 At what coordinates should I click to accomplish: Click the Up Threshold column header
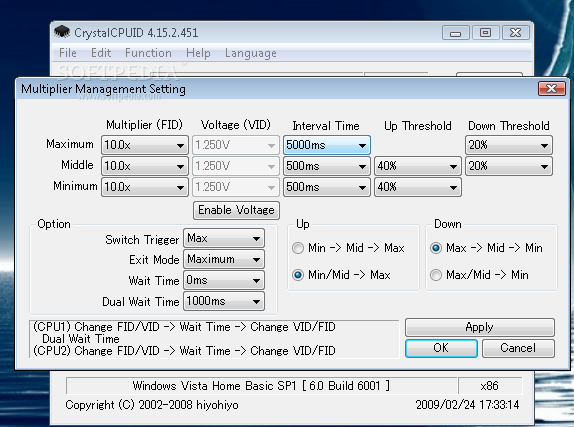pyautogui.click(x=418, y=126)
